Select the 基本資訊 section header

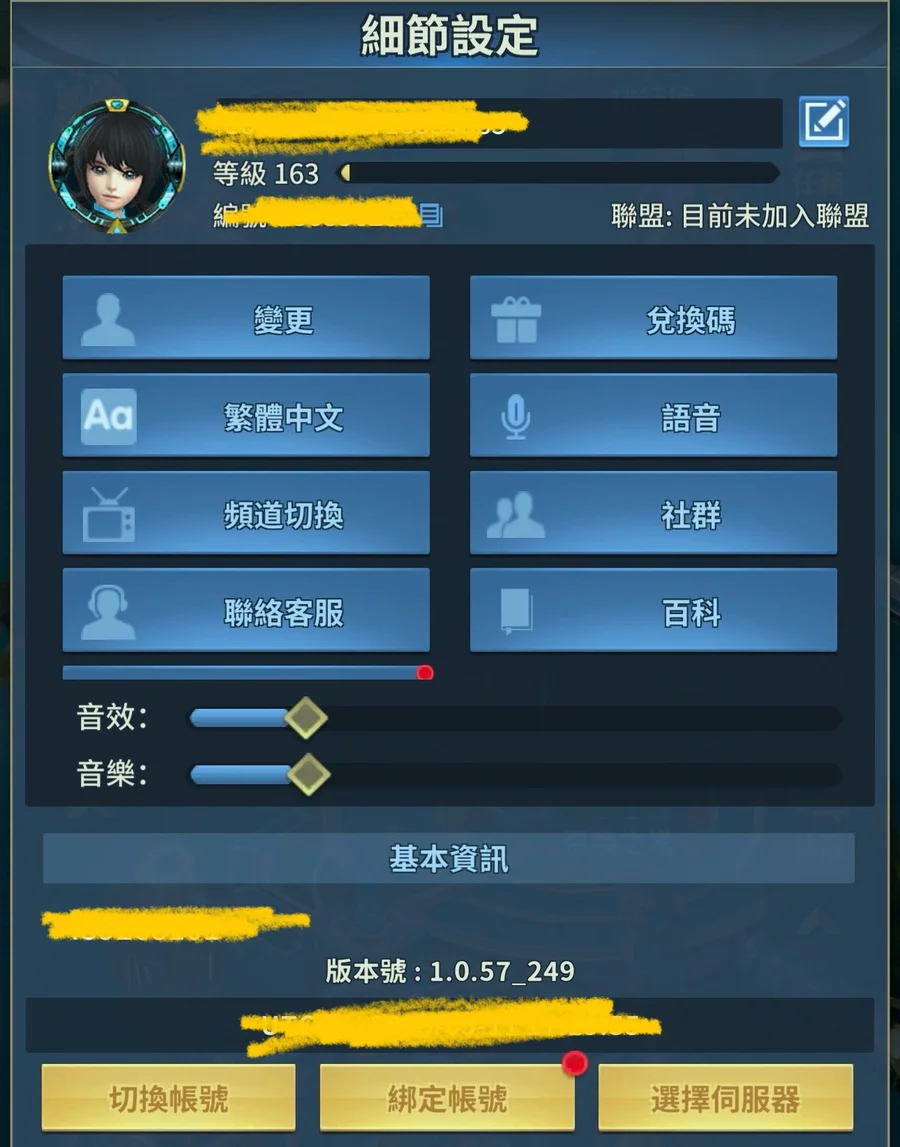pos(449,858)
